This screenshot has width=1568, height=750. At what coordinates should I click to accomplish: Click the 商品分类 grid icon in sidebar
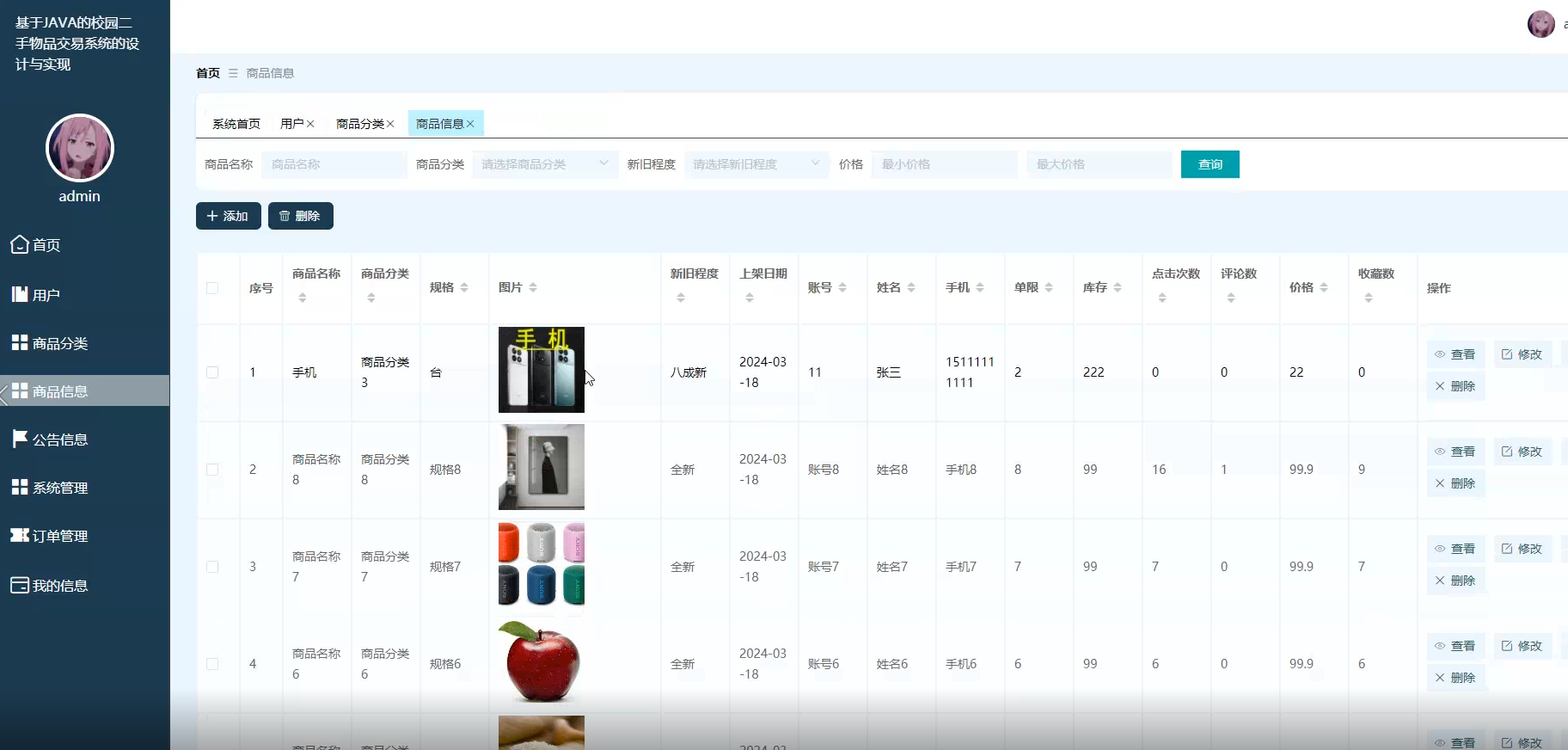point(20,342)
